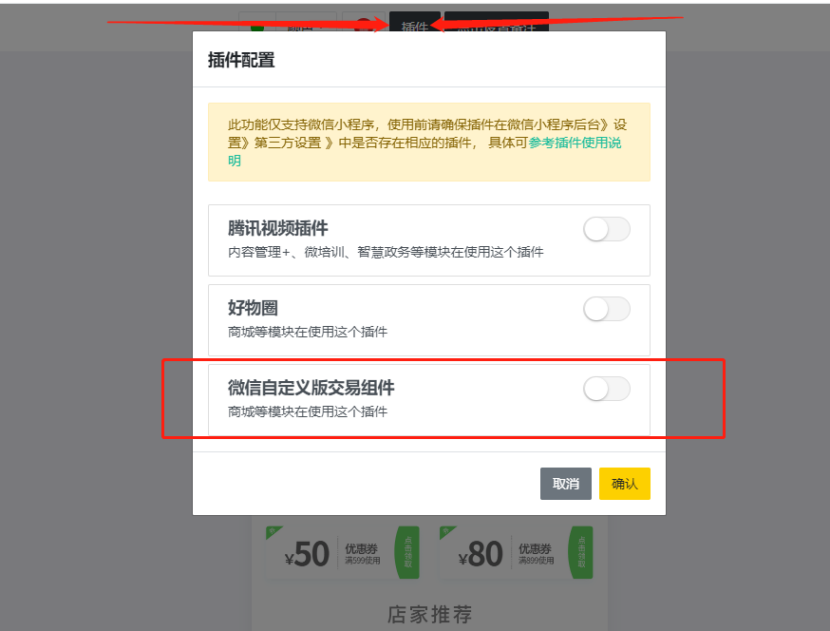Click the red circle icon beside 插件

tap(364, 24)
